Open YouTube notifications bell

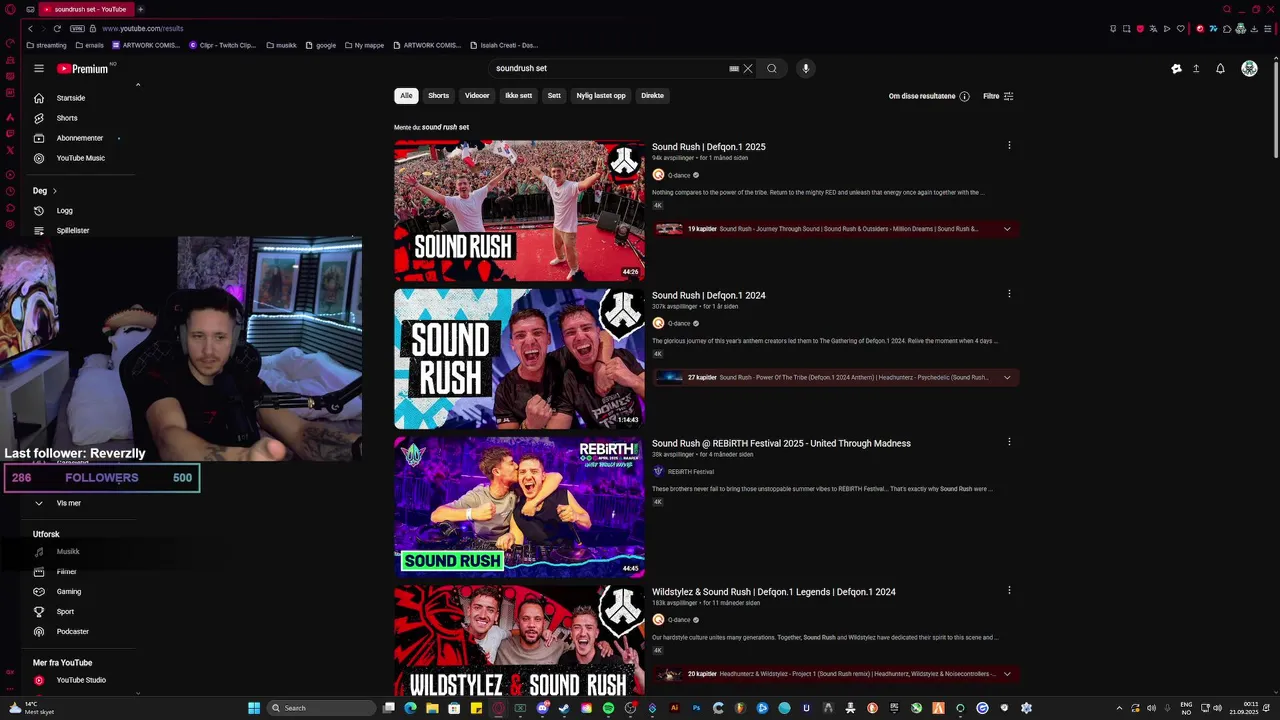click(1220, 68)
